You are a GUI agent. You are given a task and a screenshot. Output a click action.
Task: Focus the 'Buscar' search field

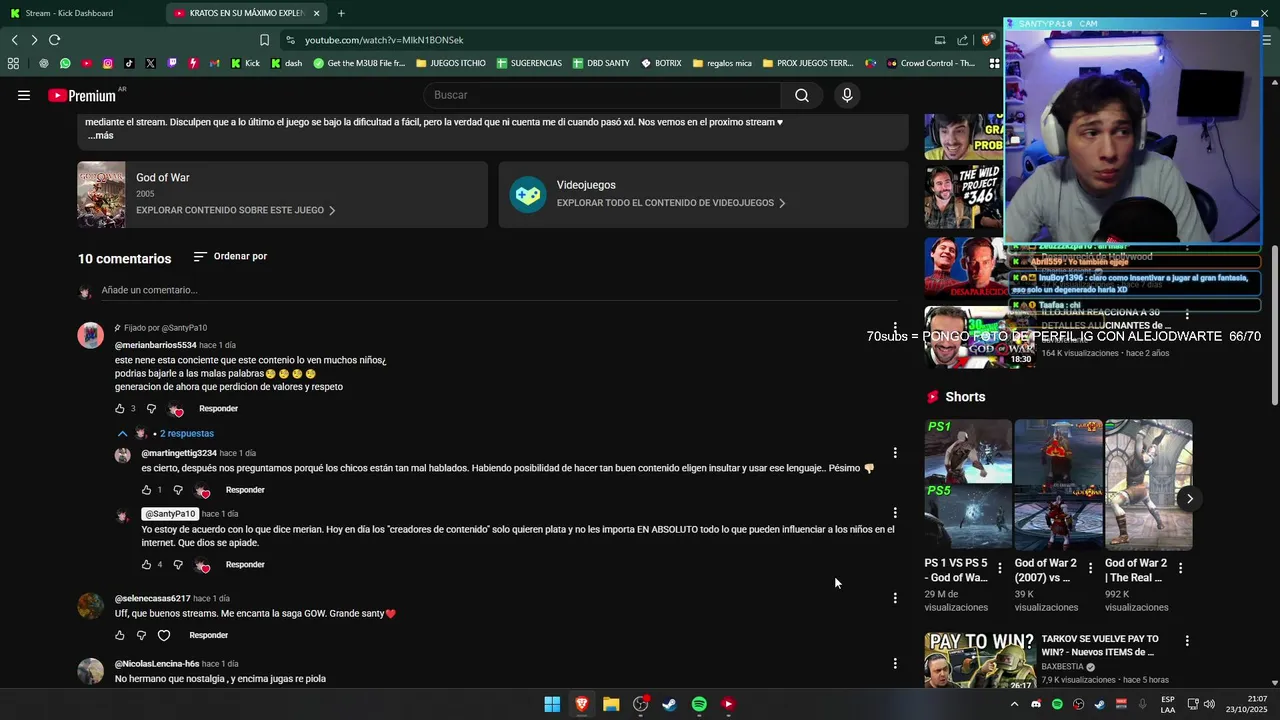[602, 95]
